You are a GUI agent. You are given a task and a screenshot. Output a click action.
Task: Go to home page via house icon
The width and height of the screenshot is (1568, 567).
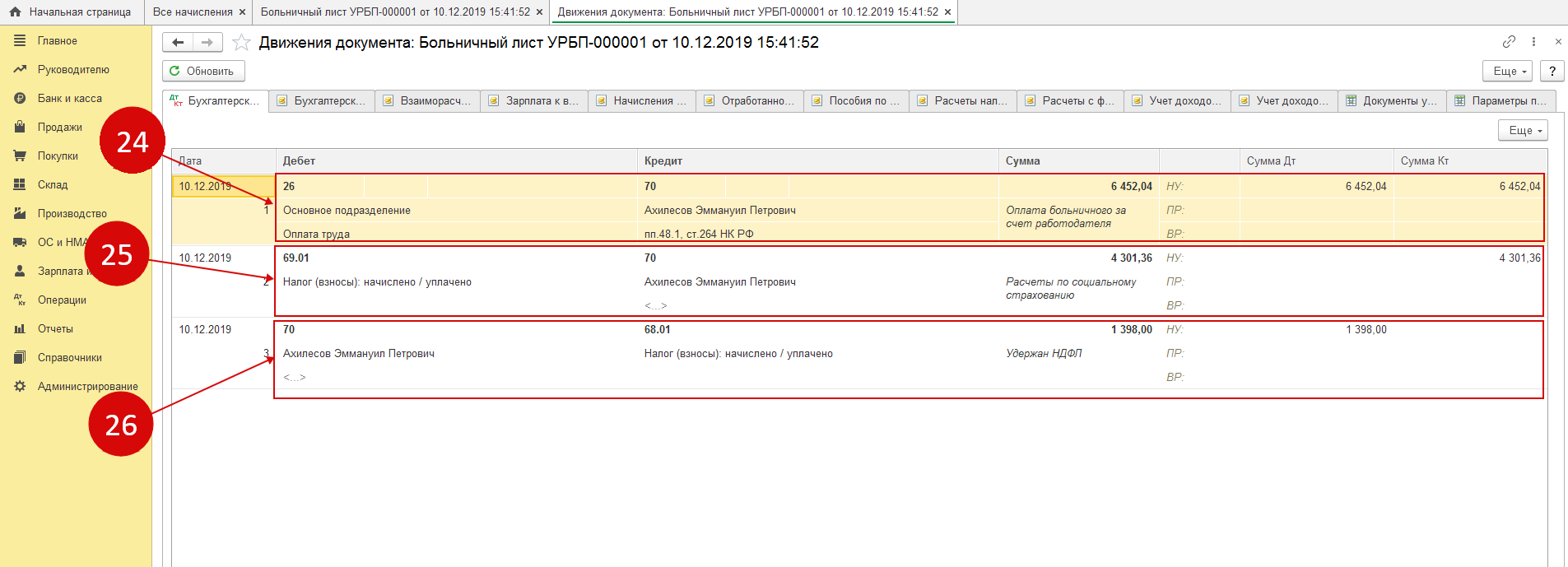coord(15,12)
